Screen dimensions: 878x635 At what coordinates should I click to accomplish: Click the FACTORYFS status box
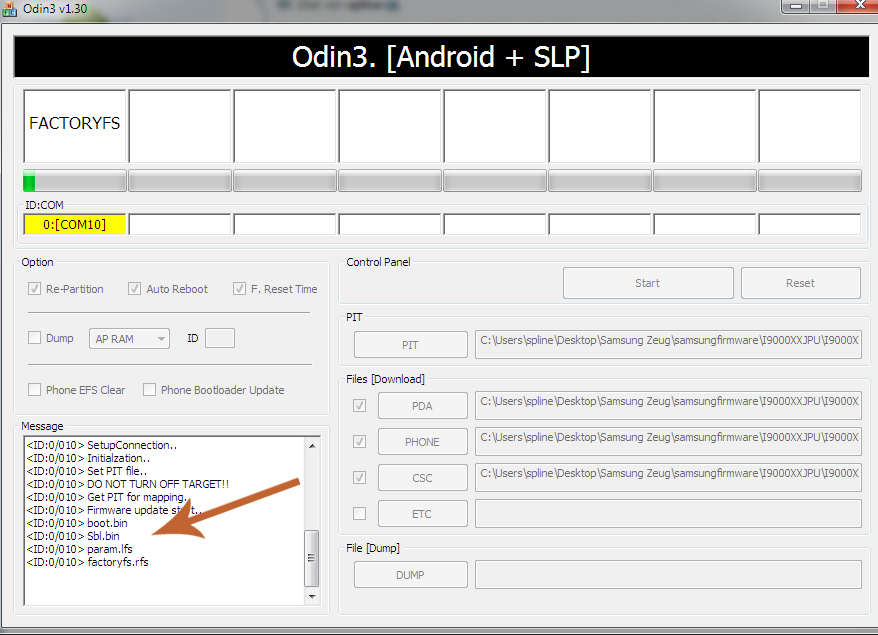click(x=74, y=126)
